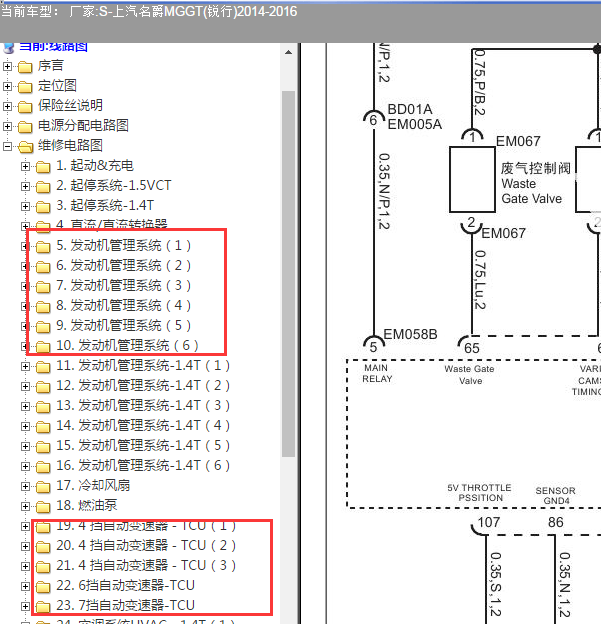Select tree item 定位图
Screen dimensions: 601x624
(x=57, y=86)
